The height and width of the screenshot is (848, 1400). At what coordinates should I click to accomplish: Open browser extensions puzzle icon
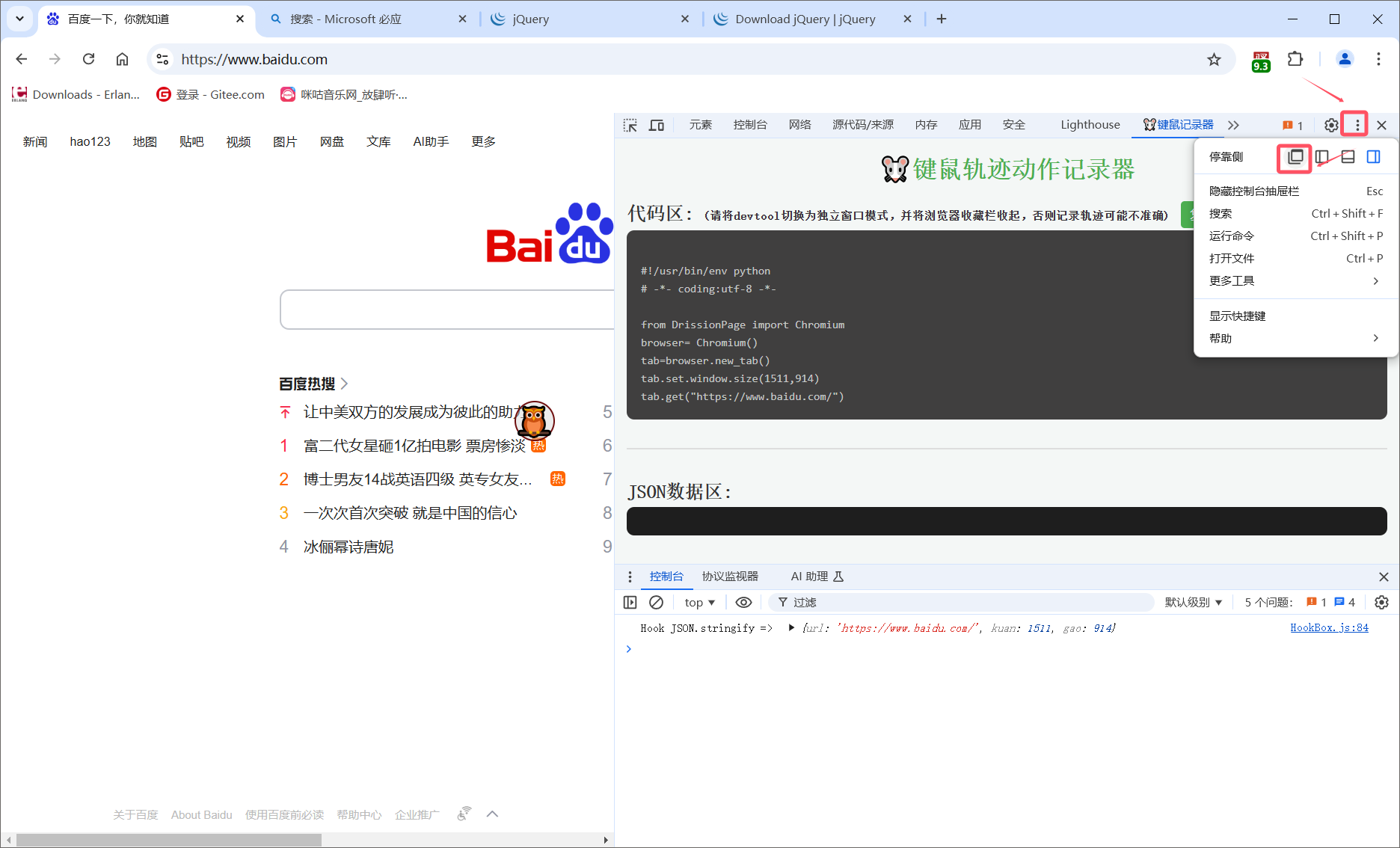click(1295, 59)
